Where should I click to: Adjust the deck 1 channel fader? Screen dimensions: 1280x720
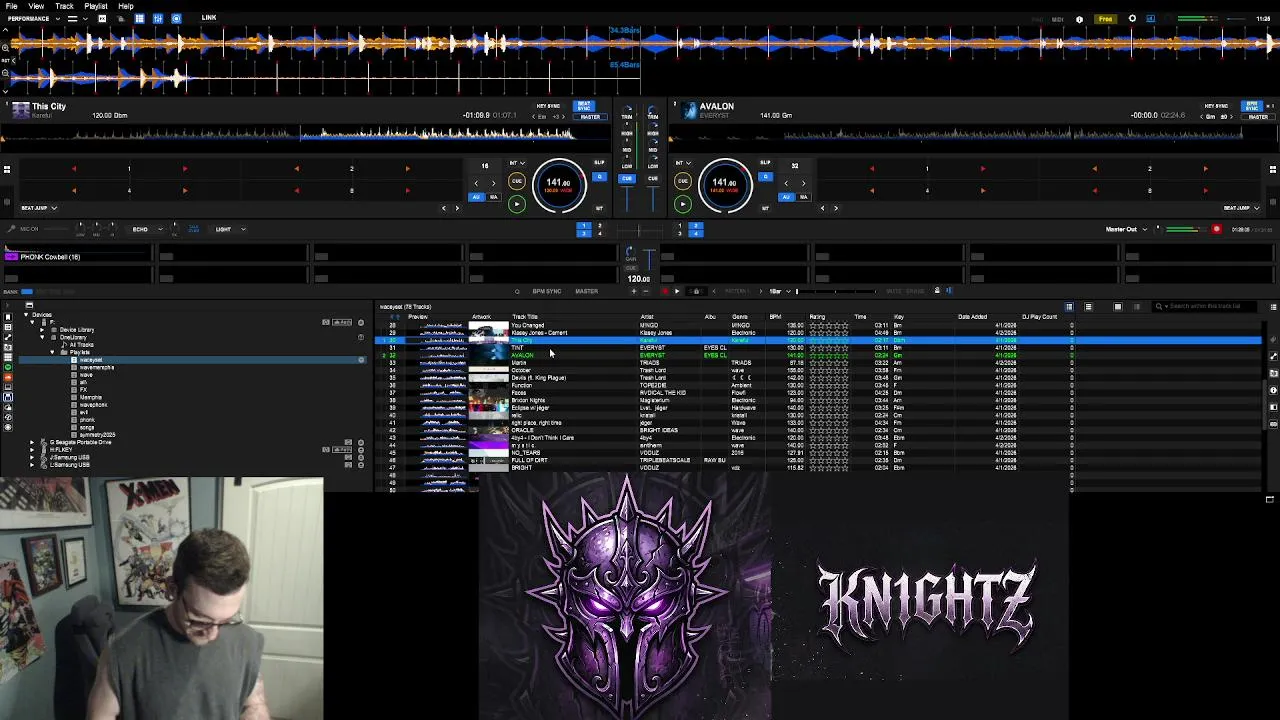627,197
